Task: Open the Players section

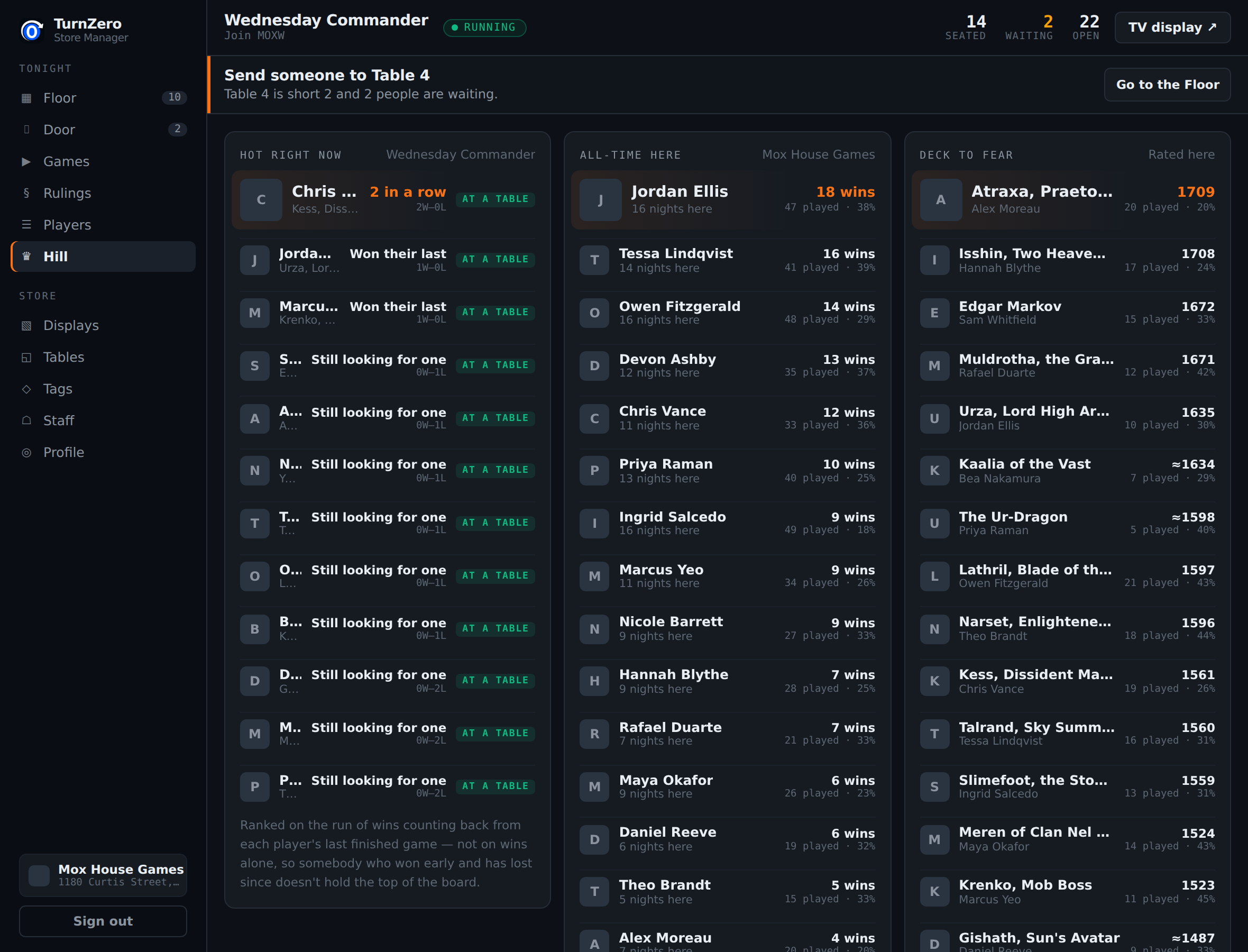Action: click(x=103, y=225)
